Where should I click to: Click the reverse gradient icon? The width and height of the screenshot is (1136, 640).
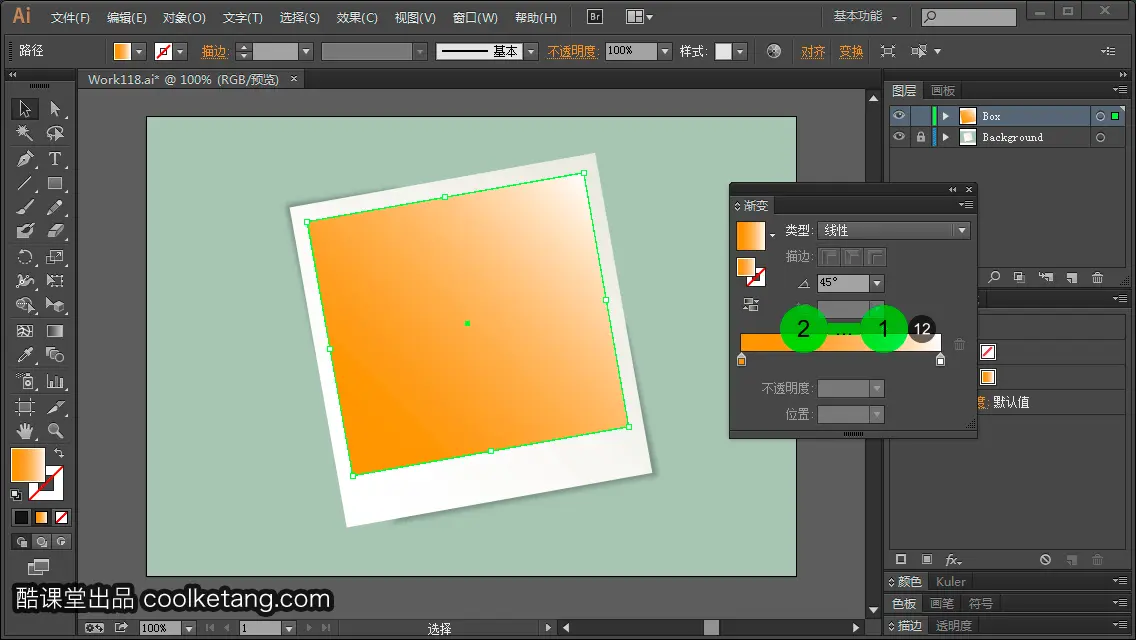click(x=751, y=304)
